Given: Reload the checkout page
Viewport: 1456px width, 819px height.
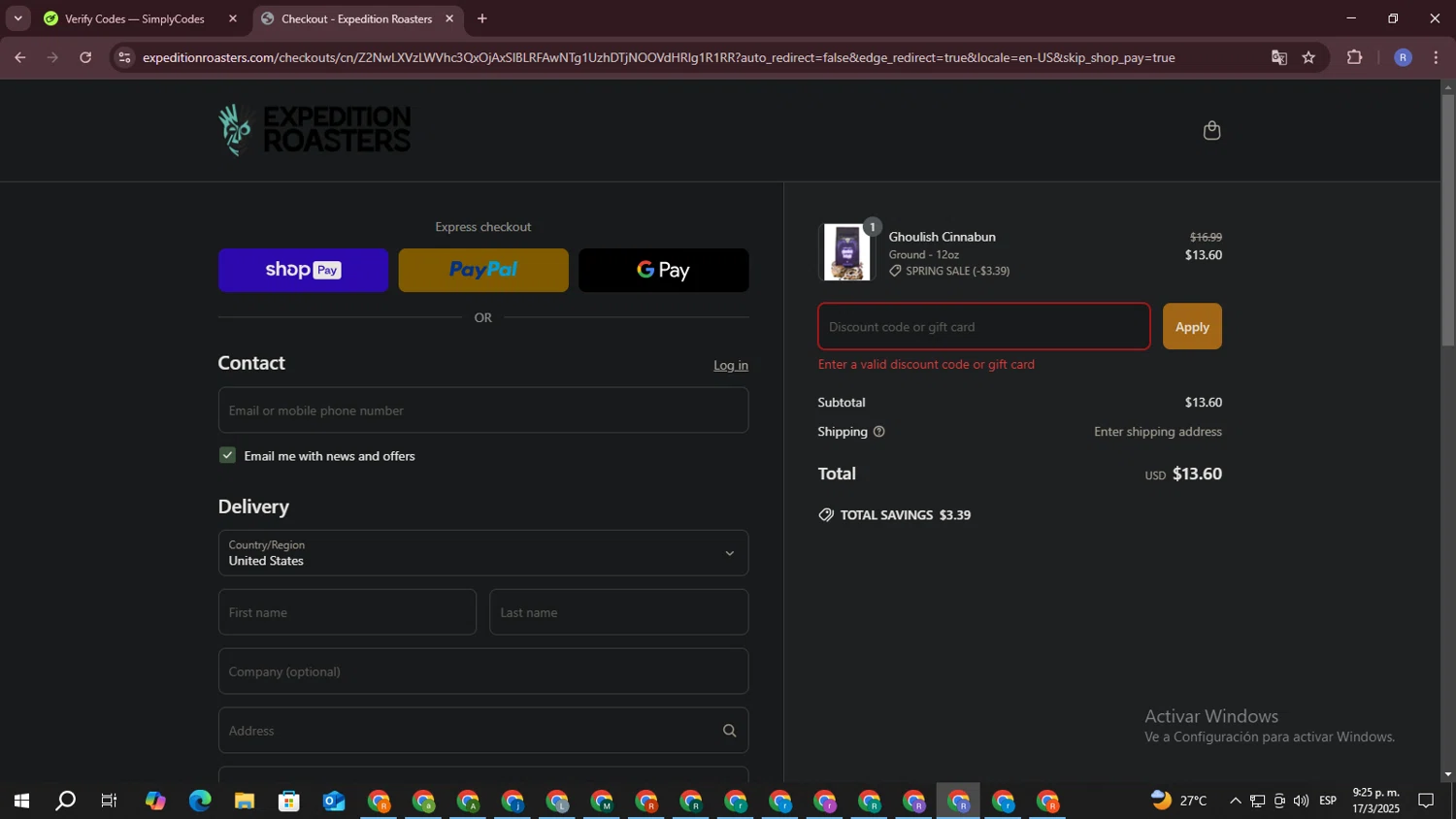Looking at the screenshot, I should tap(85, 57).
